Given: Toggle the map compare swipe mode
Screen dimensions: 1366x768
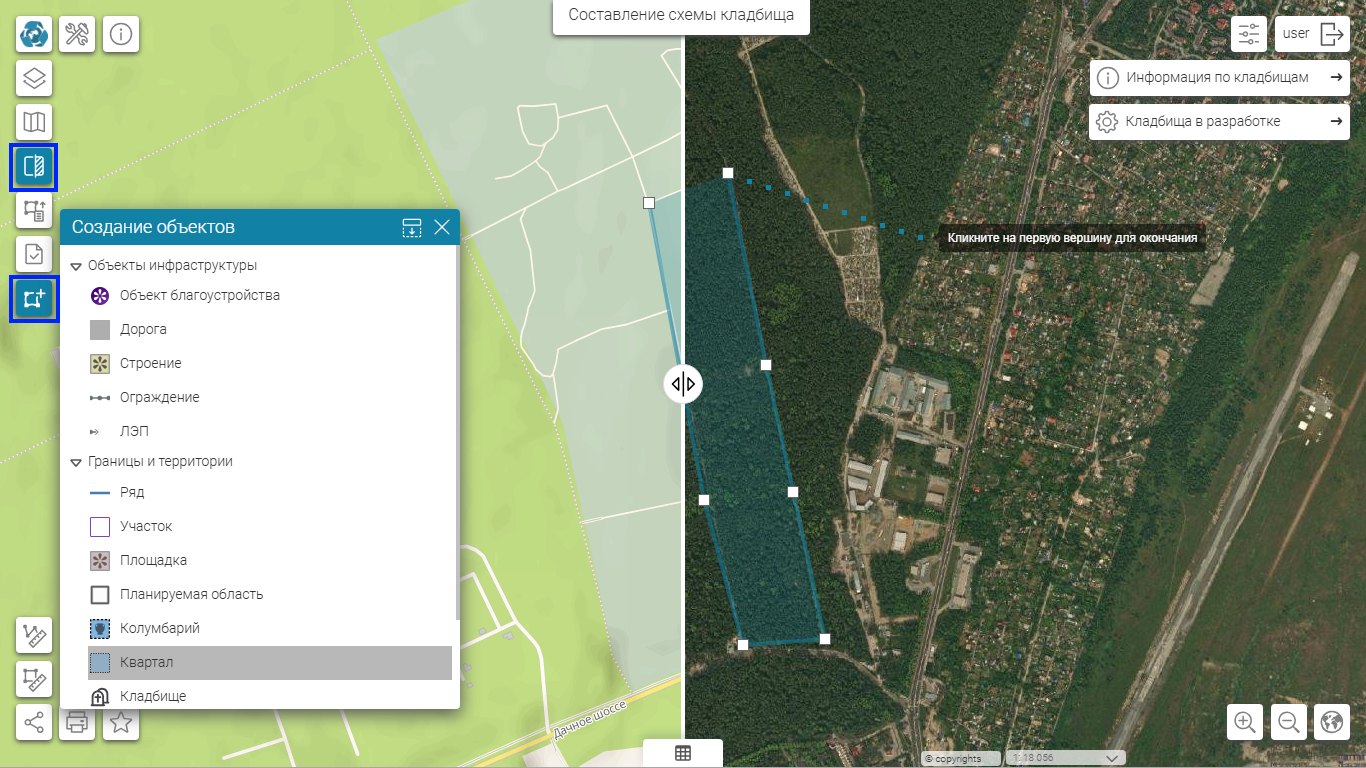Looking at the screenshot, I should coord(34,167).
